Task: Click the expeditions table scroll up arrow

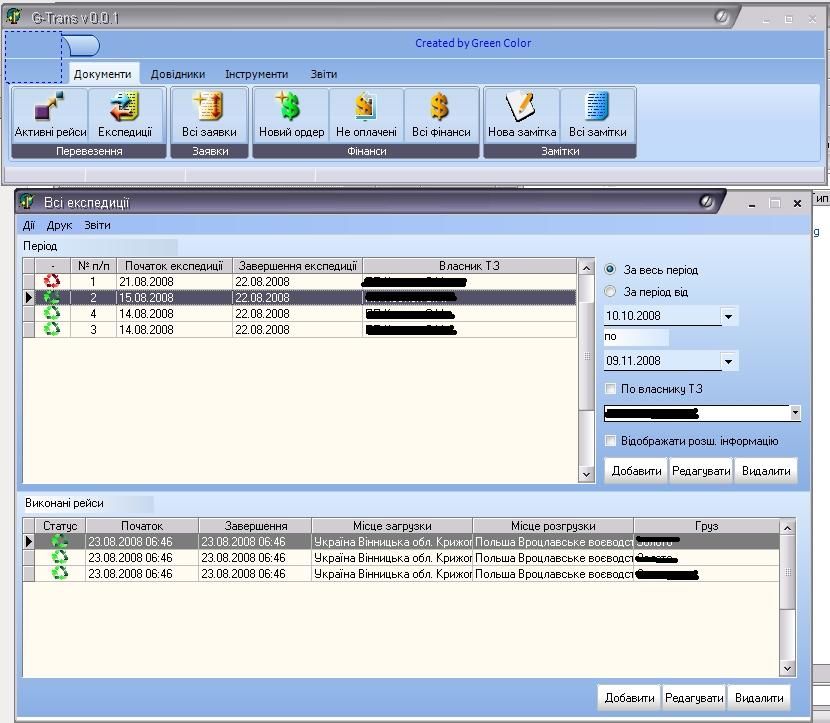Action: click(x=586, y=268)
